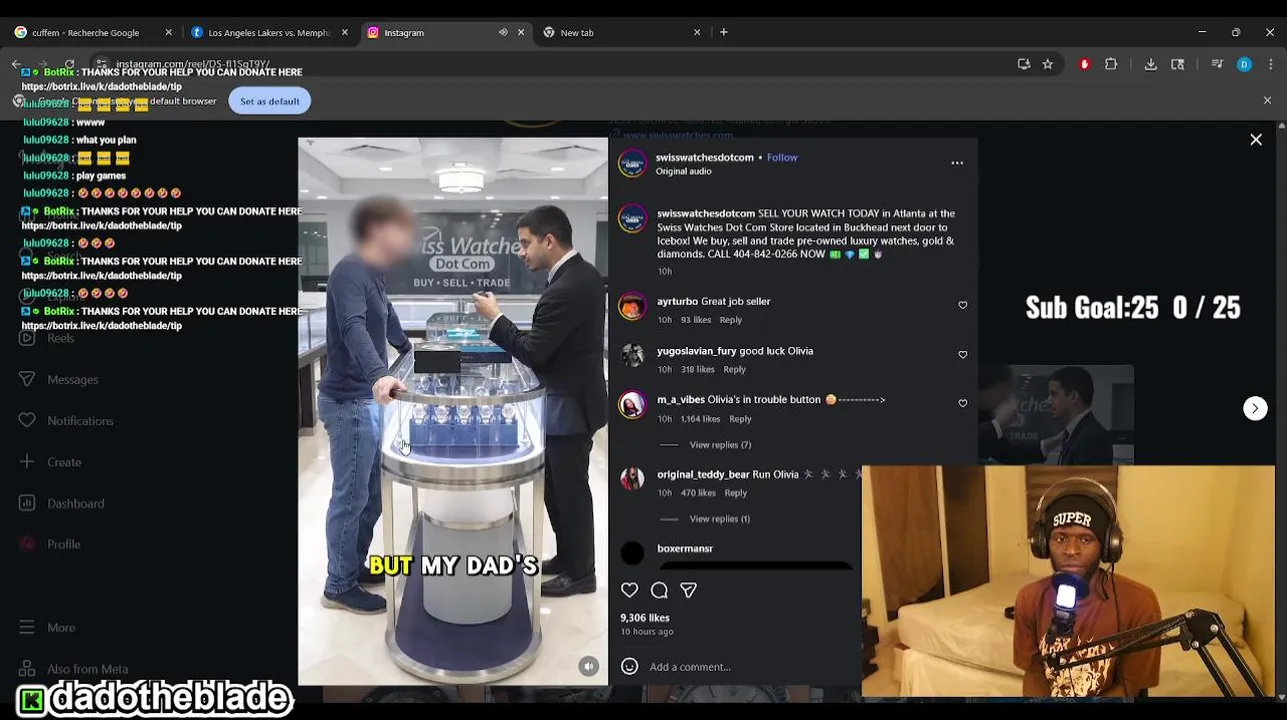Open browser Downloads icon

pos(1151,64)
